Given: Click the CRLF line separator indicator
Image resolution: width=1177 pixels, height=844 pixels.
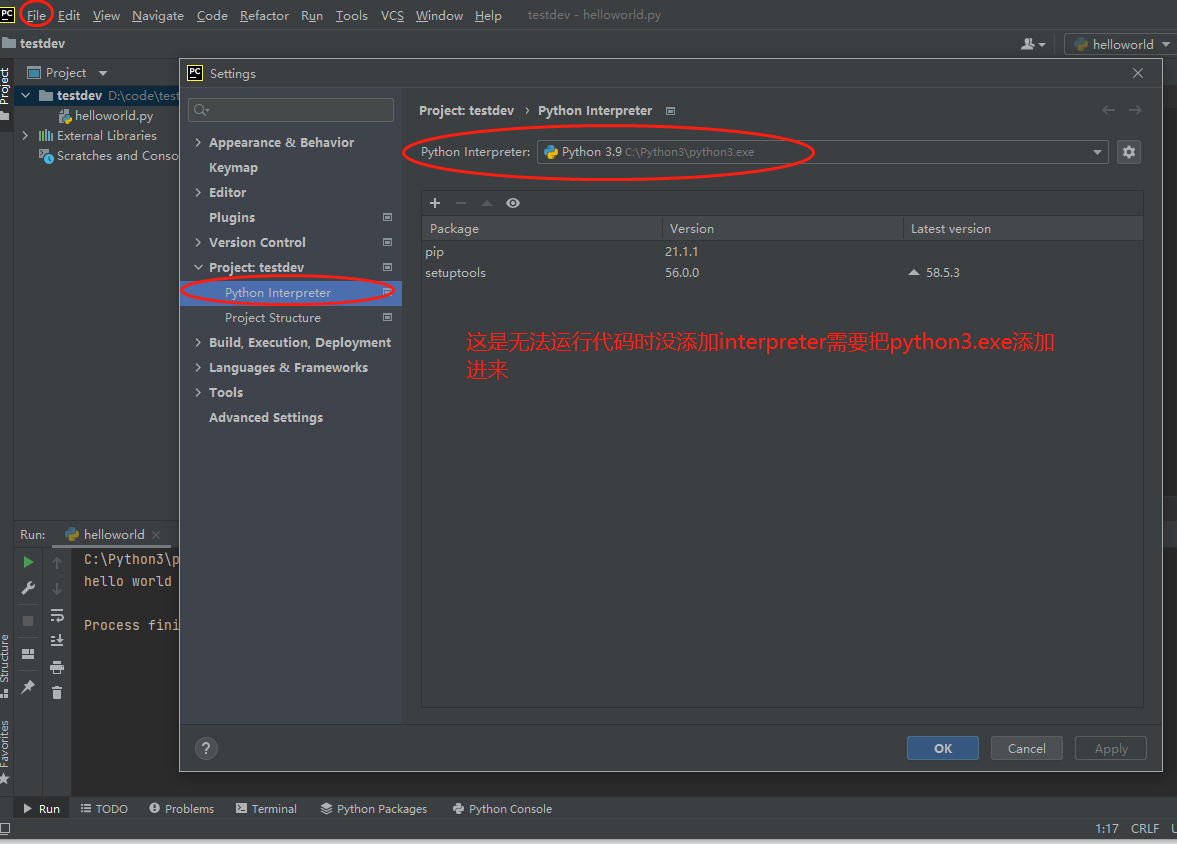Looking at the screenshot, I should [x=1145, y=828].
